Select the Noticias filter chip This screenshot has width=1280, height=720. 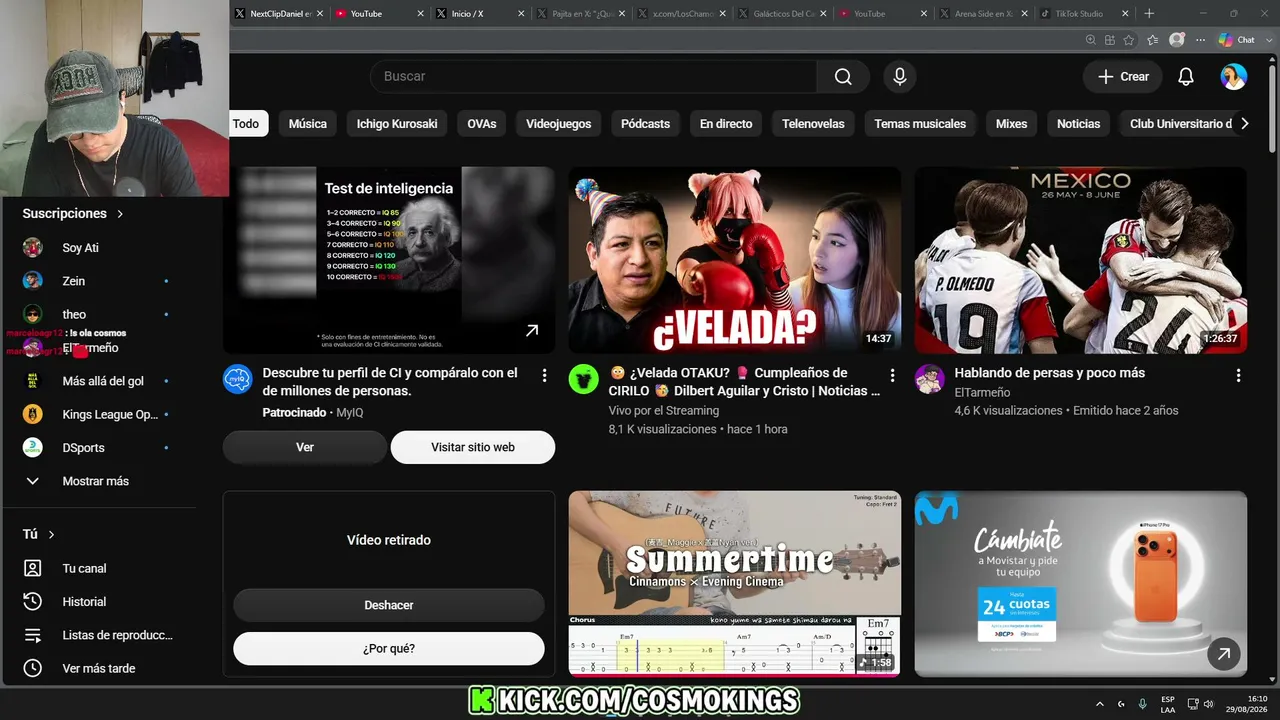[x=1079, y=124]
